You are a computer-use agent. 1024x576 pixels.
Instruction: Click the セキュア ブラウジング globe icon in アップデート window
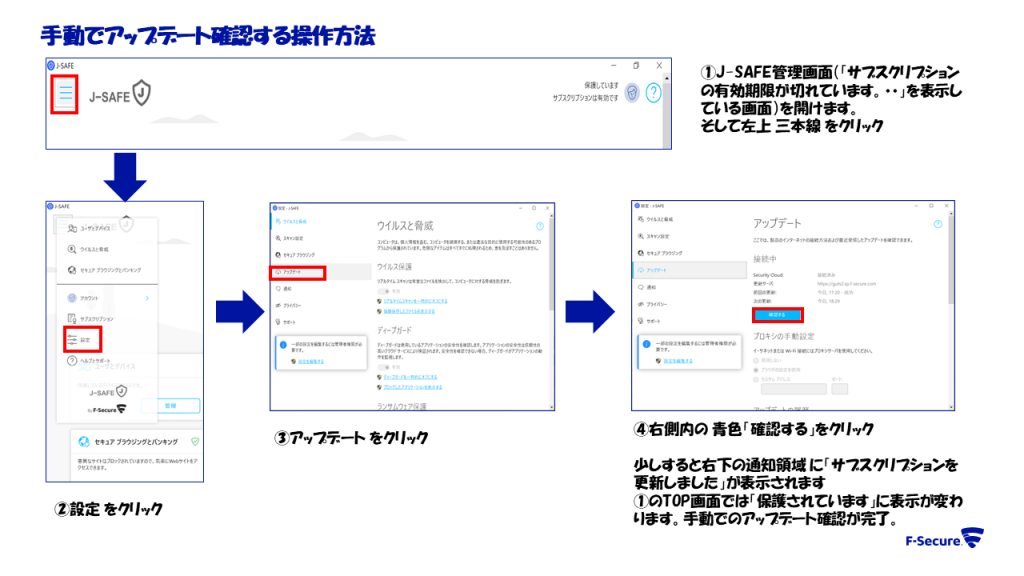coord(640,253)
